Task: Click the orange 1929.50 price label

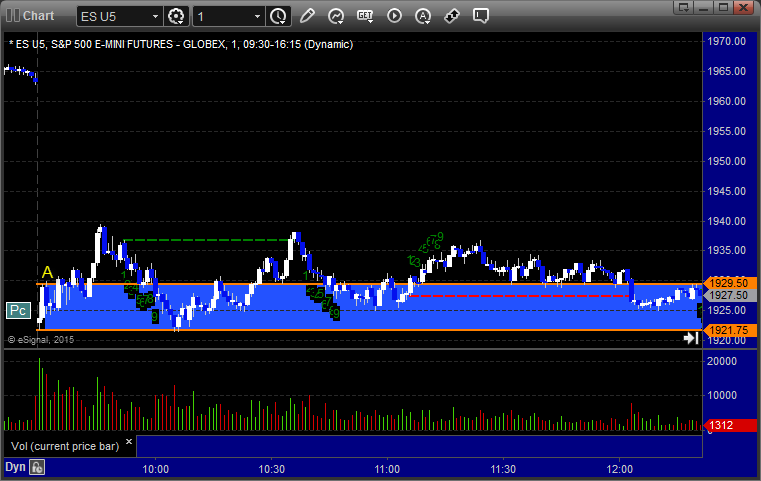Action: pos(724,284)
